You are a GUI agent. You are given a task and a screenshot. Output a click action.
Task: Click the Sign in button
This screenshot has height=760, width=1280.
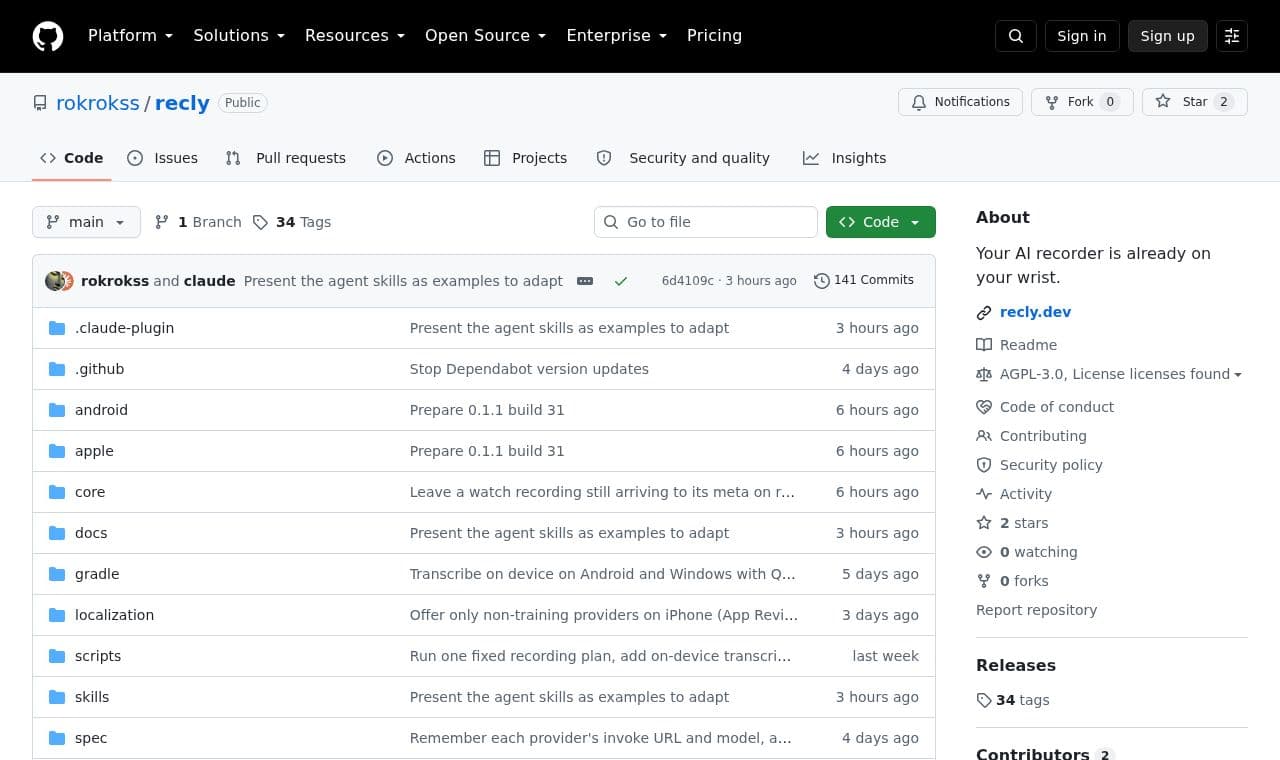pos(1082,36)
